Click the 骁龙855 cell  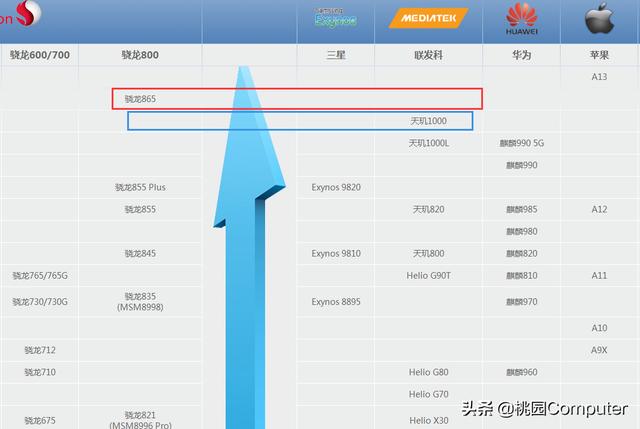click(140, 209)
